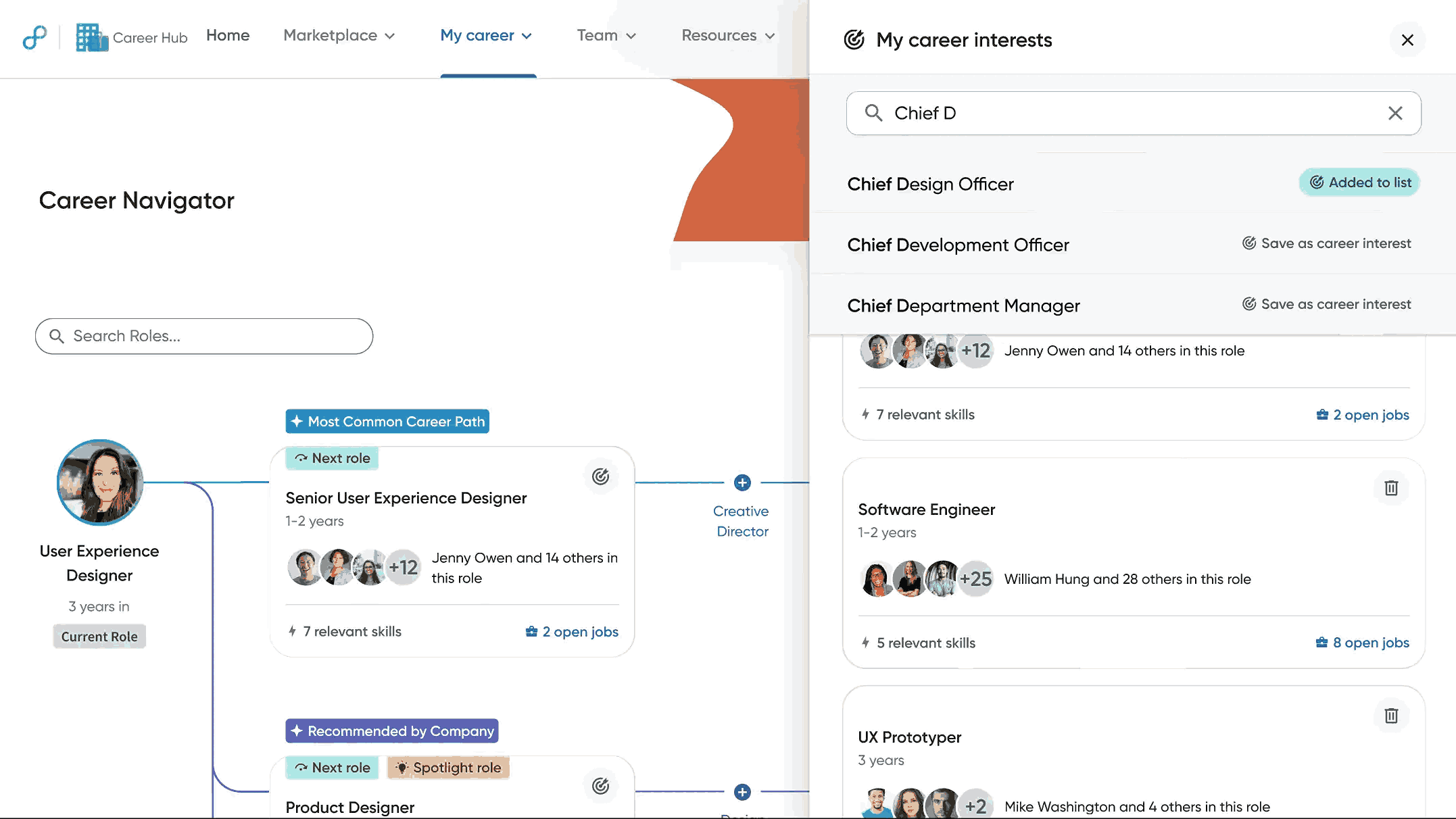
Task: Close the My career interests panel
Action: (1407, 40)
